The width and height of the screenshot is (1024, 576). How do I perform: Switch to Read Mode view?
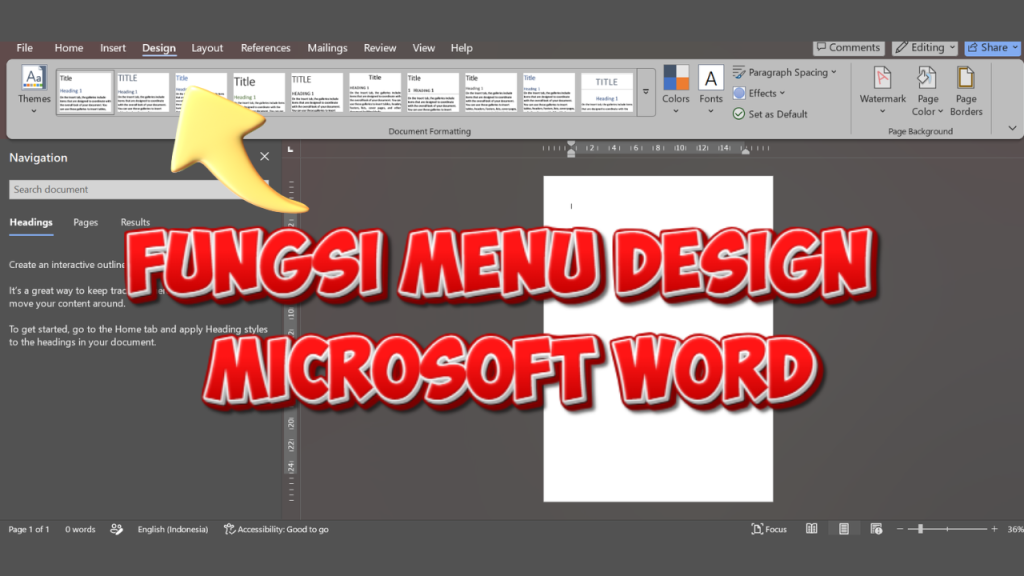click(811, 529)
